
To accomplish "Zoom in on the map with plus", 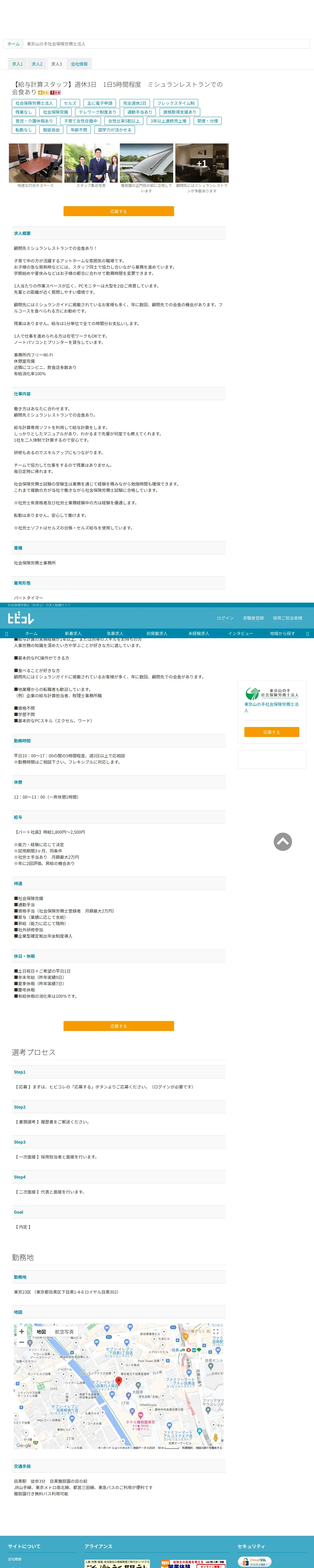I will pyautogui.click(x=22, y=1331).
